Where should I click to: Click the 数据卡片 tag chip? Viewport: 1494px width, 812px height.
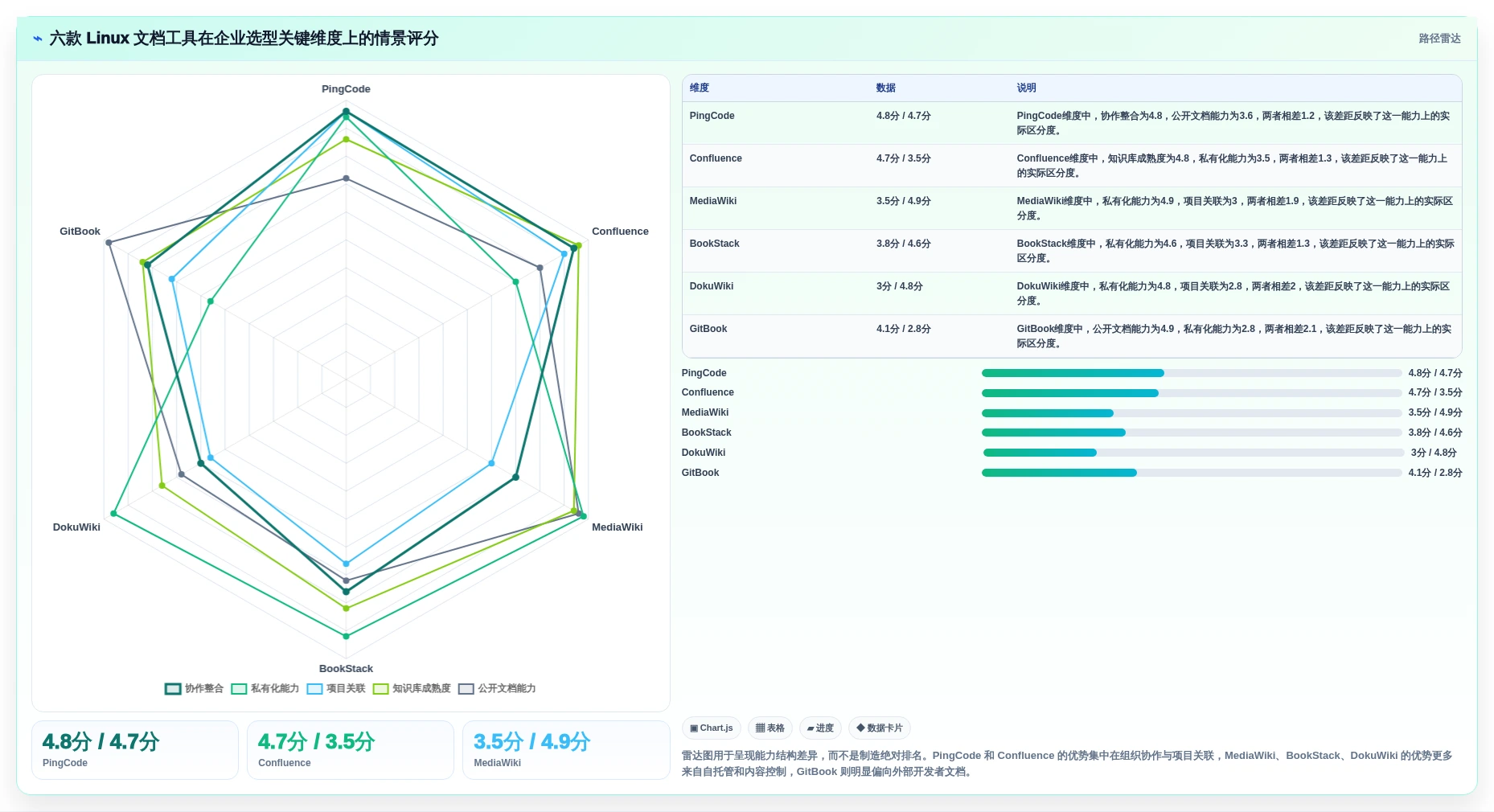(x=880, y=728)
